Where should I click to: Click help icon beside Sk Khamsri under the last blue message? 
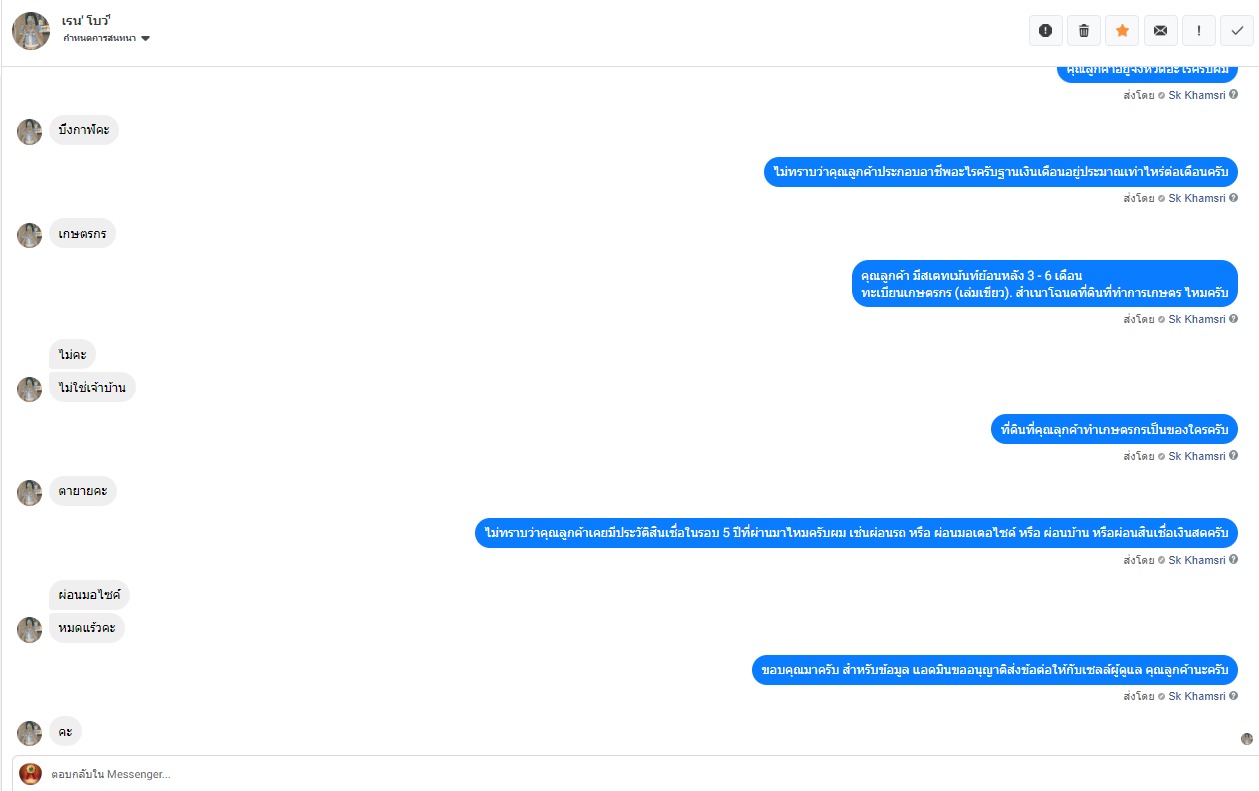(1234, 696)
